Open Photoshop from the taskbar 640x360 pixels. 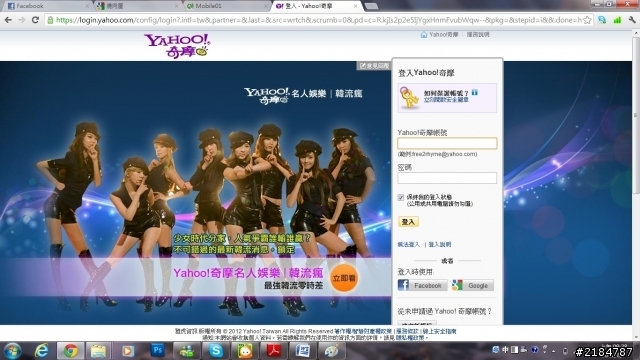157,351
